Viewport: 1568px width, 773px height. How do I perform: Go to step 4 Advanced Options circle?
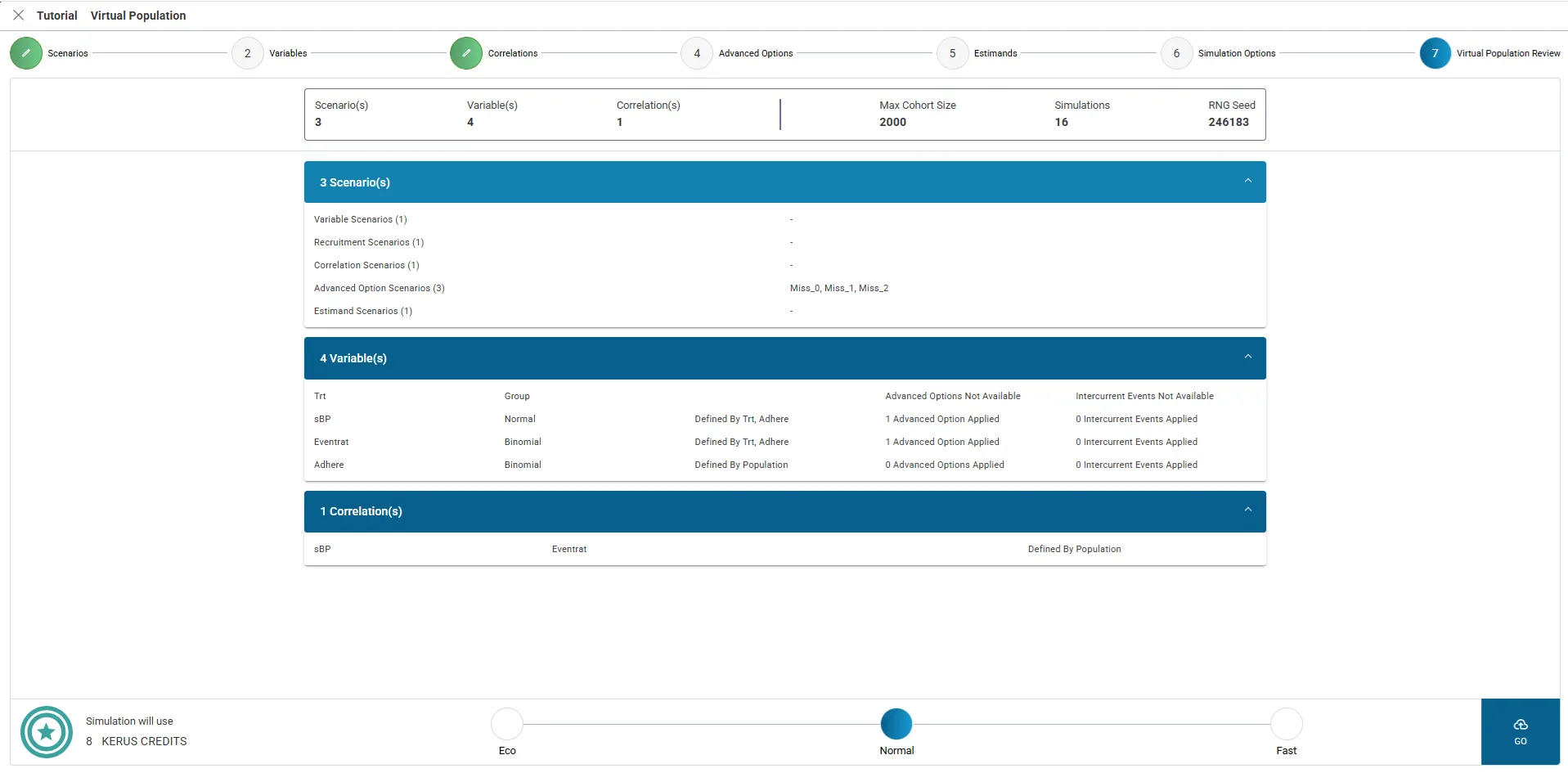click(697, 53)
